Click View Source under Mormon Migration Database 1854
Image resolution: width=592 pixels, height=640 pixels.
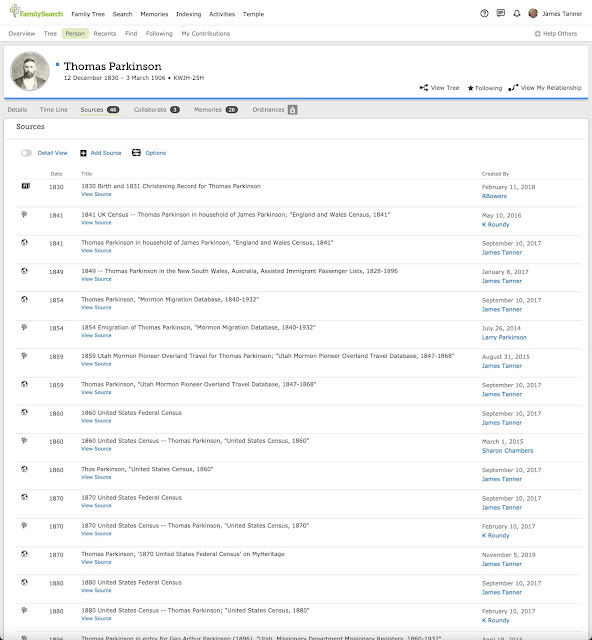coord(96,307)
